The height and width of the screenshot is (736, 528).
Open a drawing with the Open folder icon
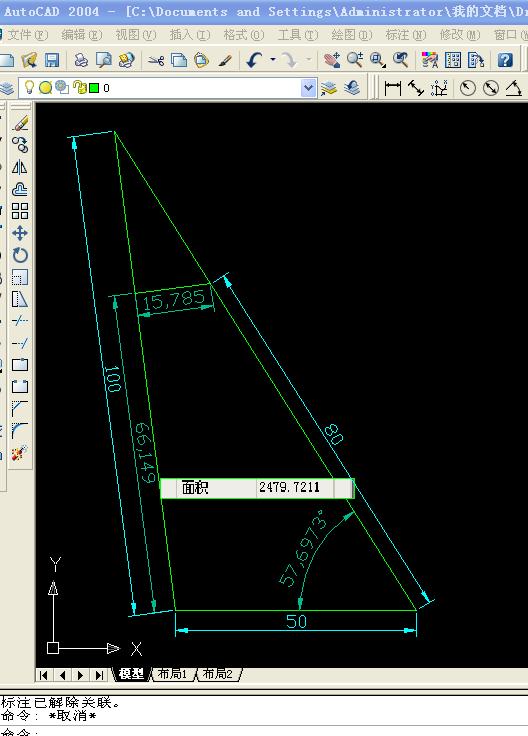tap(29, 60)
